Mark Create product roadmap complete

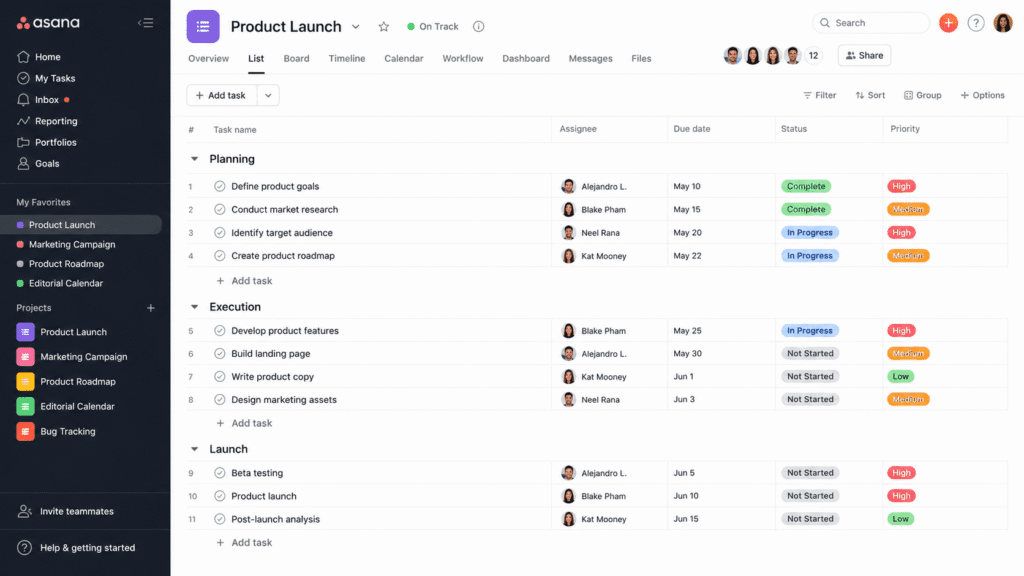[219, 256]
